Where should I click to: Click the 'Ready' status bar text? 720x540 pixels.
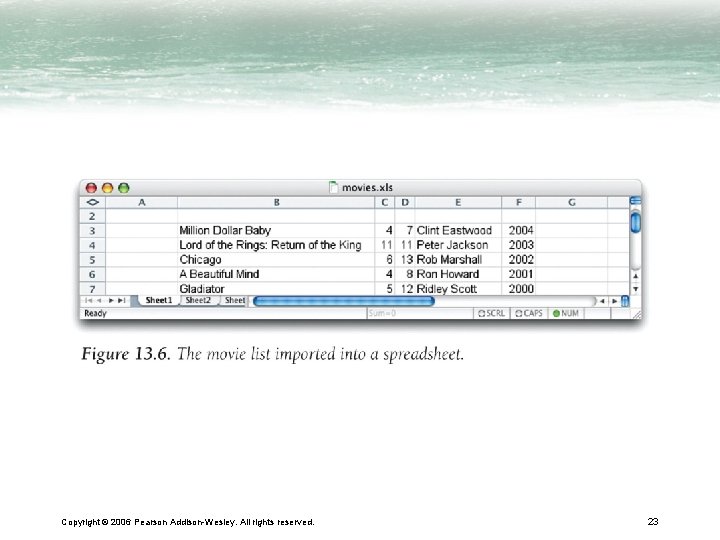tap(96, 313)
